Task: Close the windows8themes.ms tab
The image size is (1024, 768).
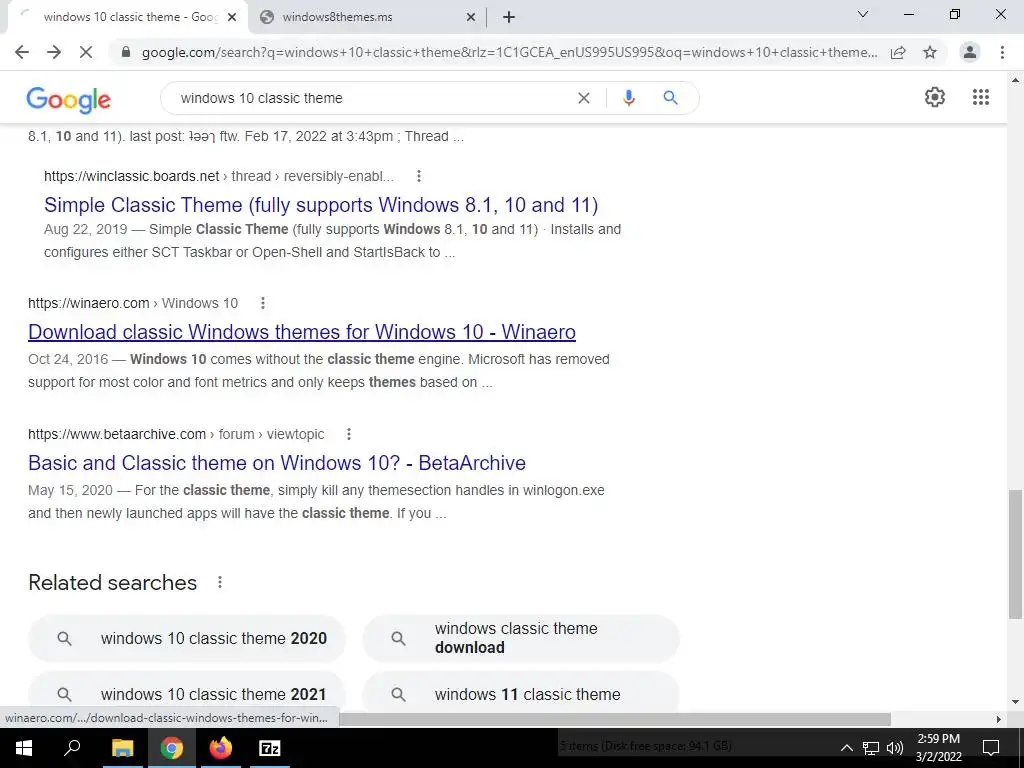Action: (470, 18)
